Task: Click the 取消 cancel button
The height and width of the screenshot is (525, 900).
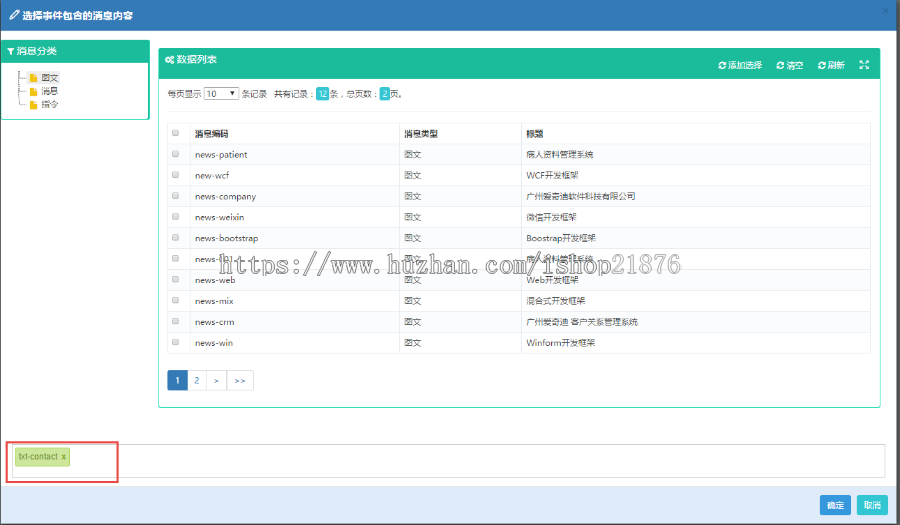Action: point(872,505)
